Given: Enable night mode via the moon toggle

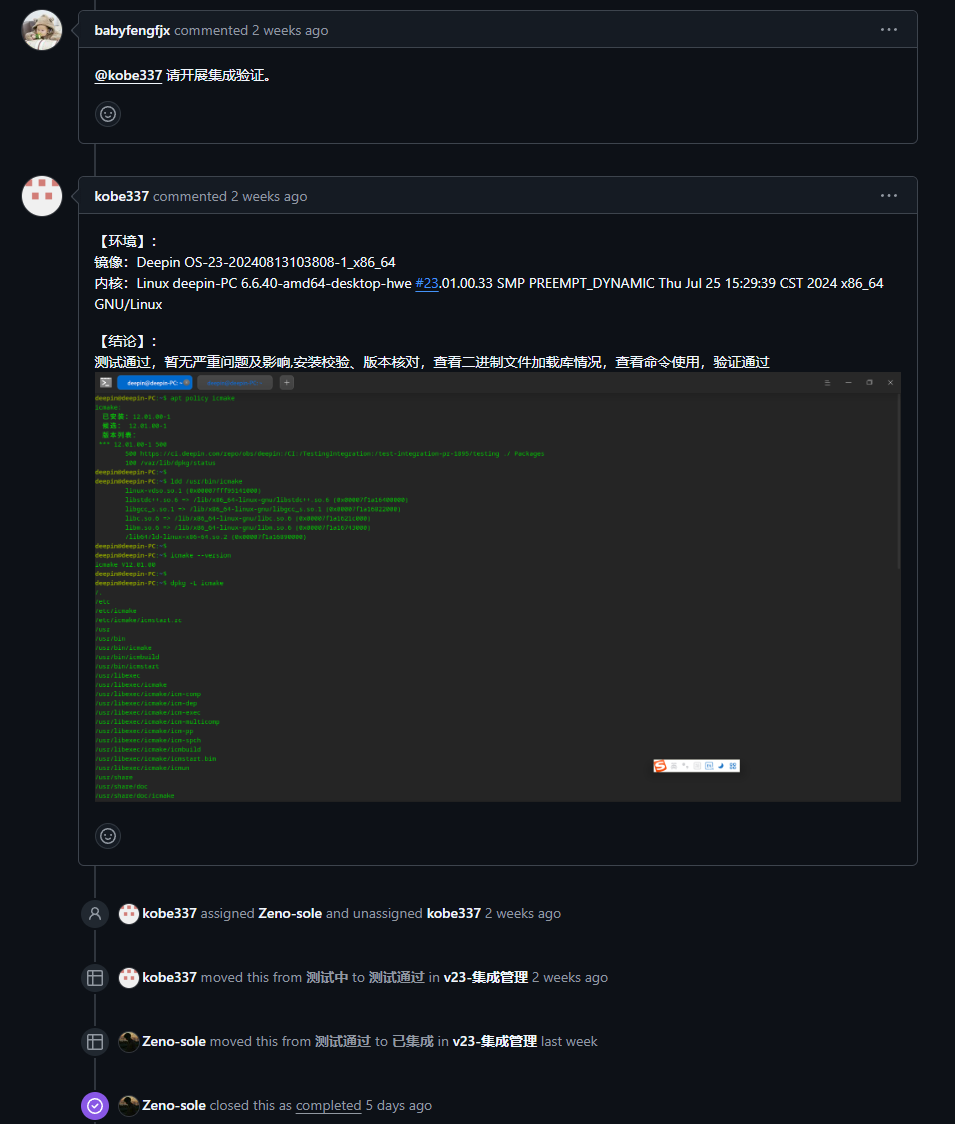Looking at the screenshot, I should (x=721, y=765).
